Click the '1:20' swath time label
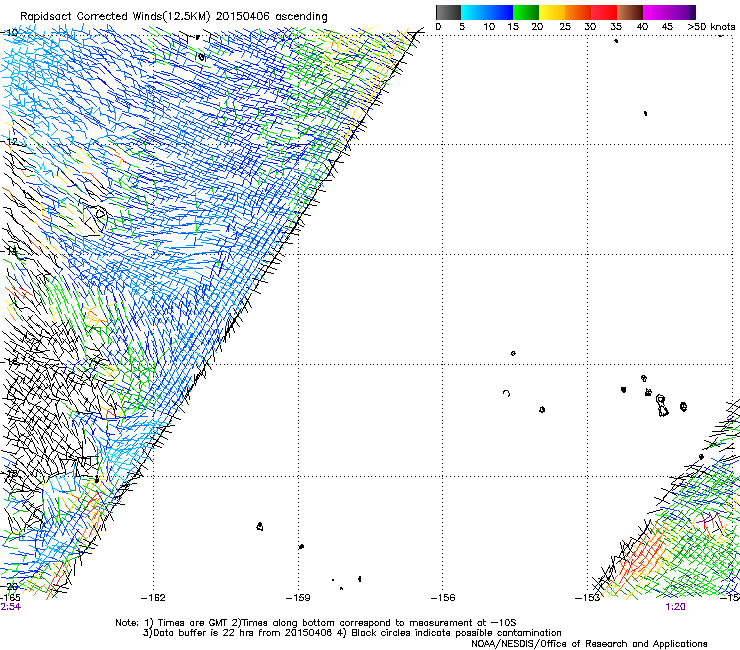 [x=675, y=607]
